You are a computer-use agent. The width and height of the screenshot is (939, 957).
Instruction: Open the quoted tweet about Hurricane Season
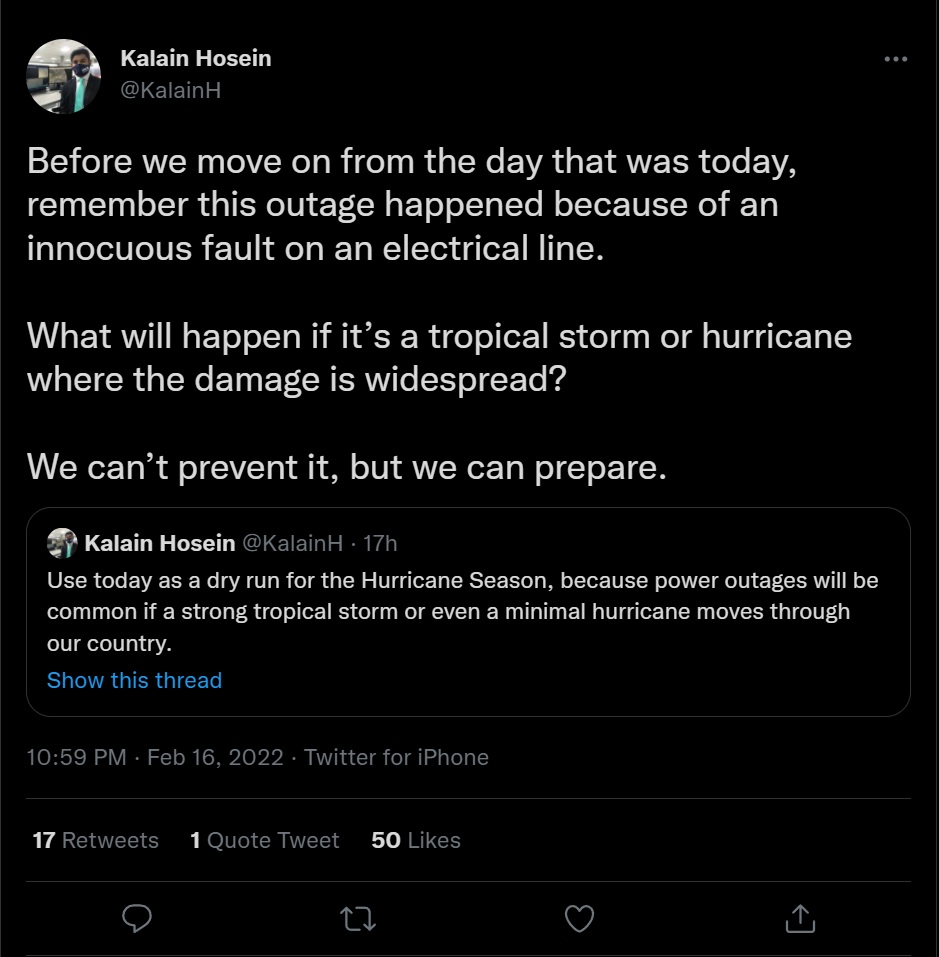pos(468,612)
